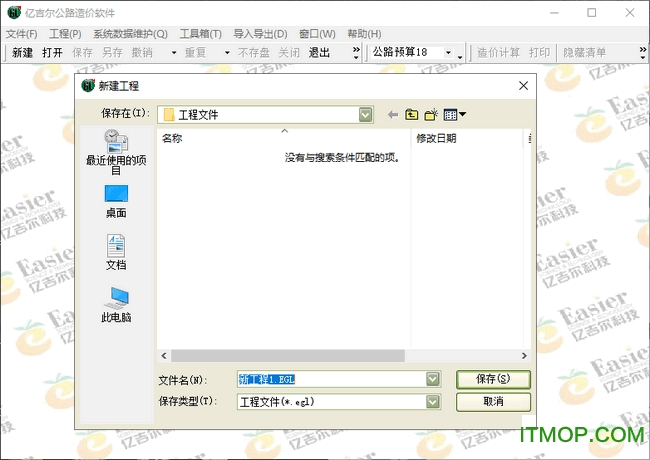Image resolution: width=650 pixels, height=460 pixels.
Task: Expand the 保存类型 dropdown arrow
Action: 432,401
